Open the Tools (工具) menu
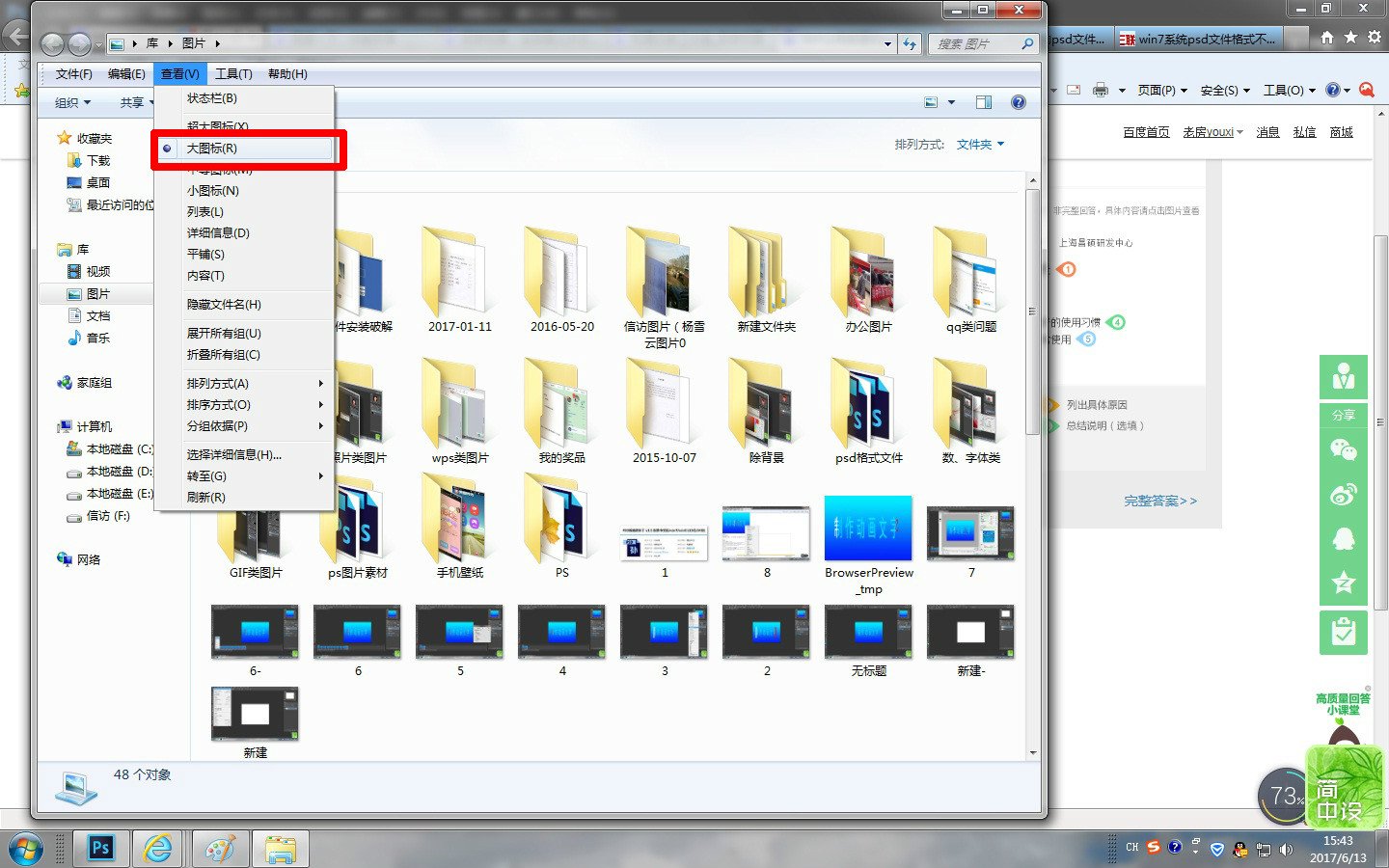 point(232,74)
